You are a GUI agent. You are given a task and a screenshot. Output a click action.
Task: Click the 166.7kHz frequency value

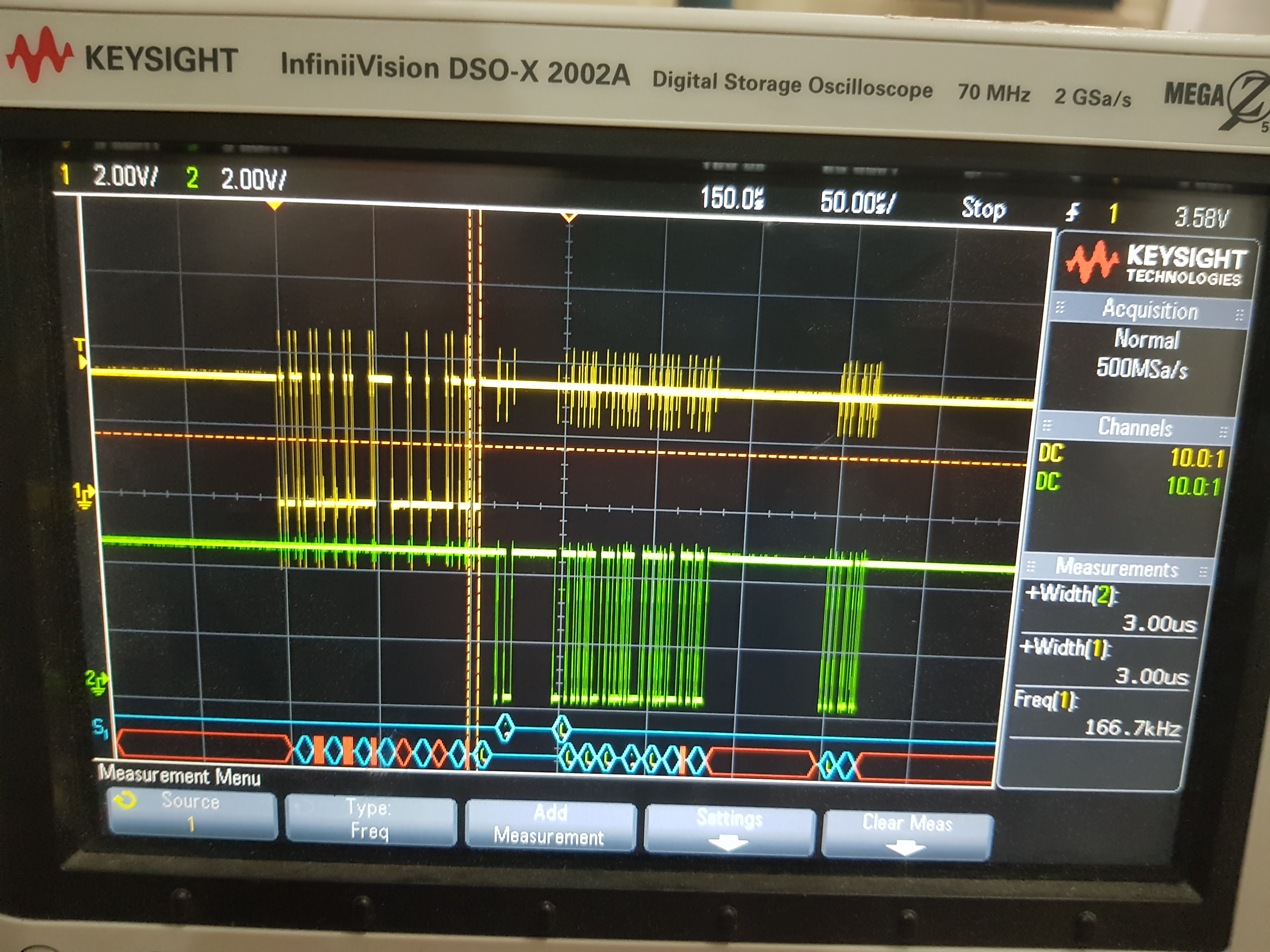1132,728
